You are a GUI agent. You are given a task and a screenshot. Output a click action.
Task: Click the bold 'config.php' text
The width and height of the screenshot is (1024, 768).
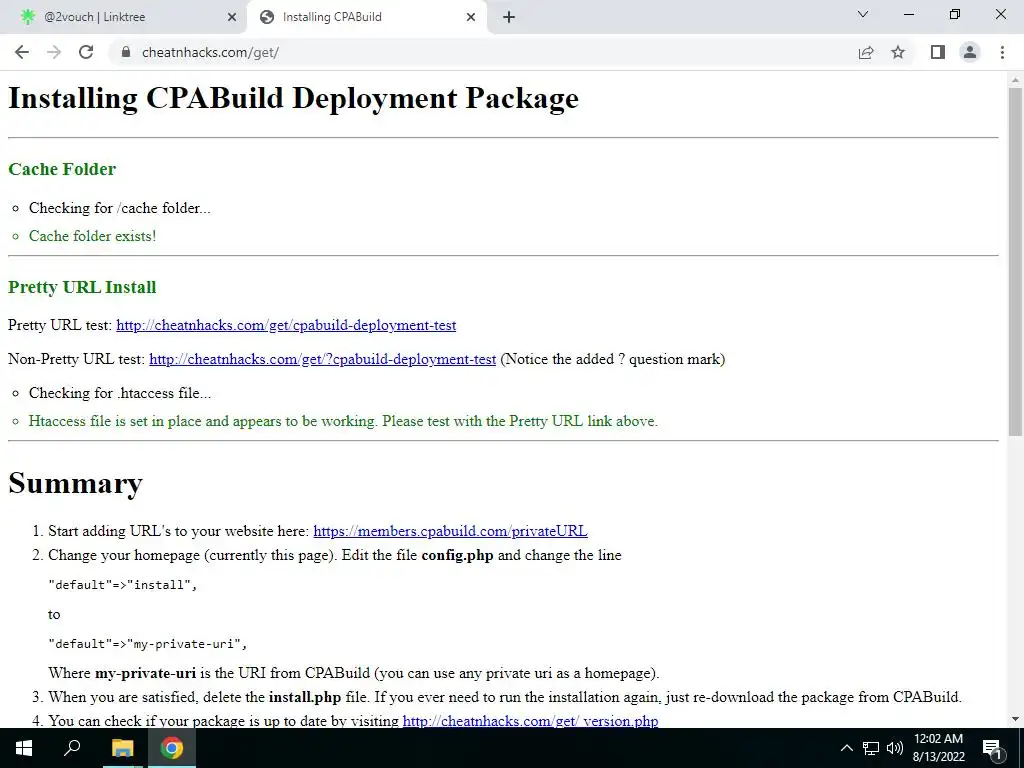[x=457, y=556]
